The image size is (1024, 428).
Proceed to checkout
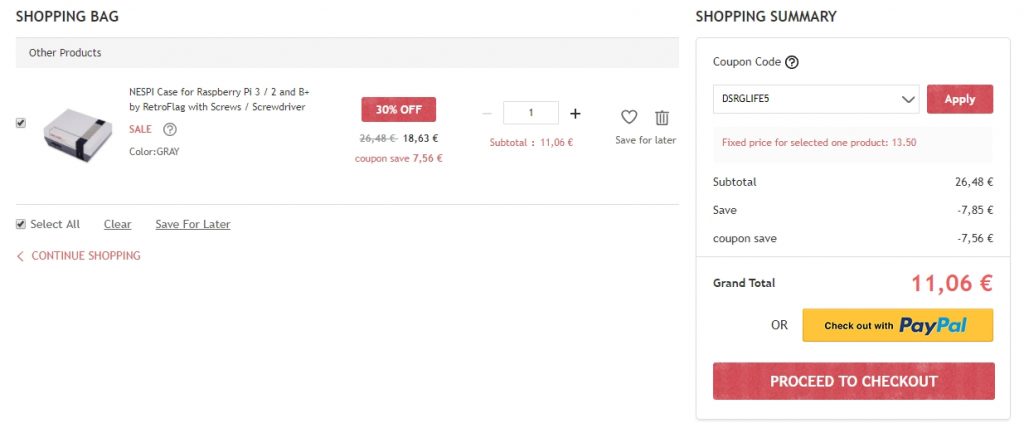[x=853, y=381]
